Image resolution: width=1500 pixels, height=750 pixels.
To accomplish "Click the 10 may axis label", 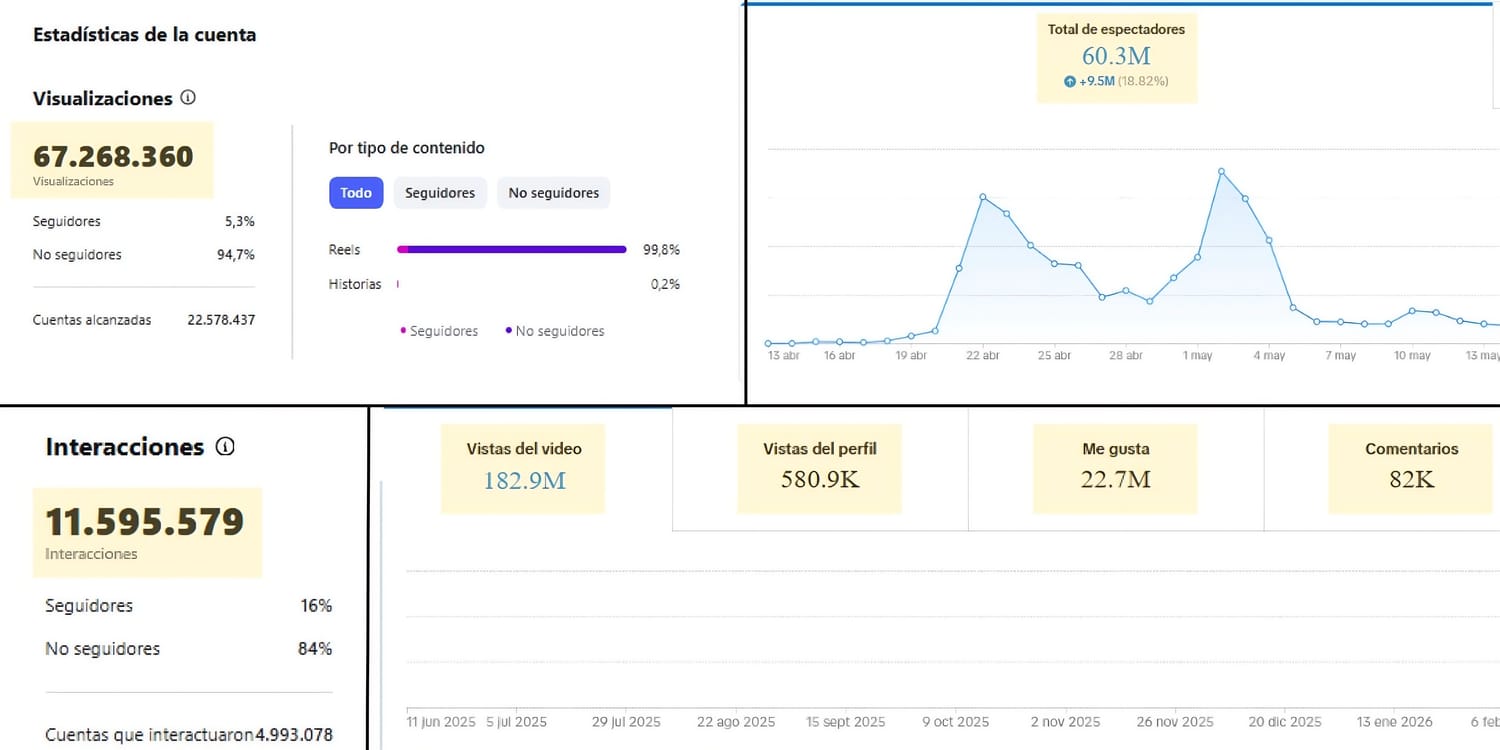I will point(1412,355).
